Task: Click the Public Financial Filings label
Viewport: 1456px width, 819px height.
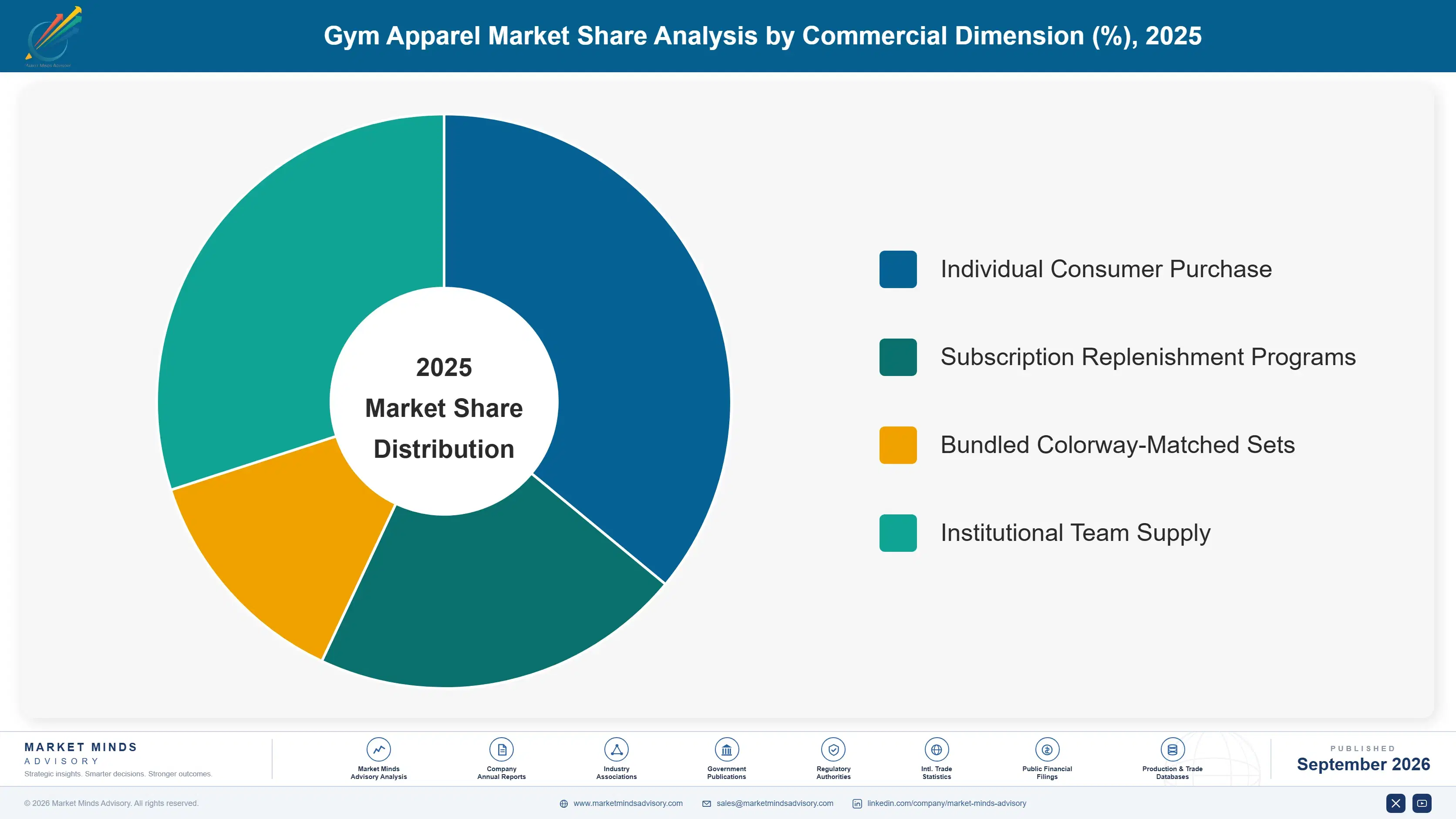Action: (1047, 773)
